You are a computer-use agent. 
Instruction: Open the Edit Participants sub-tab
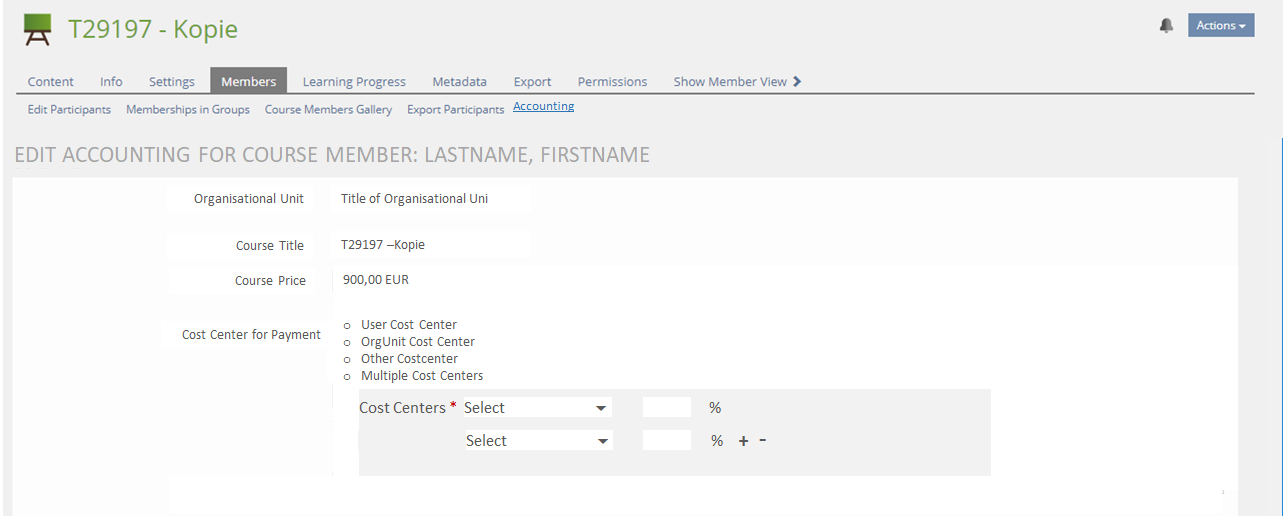pos(69,110)
